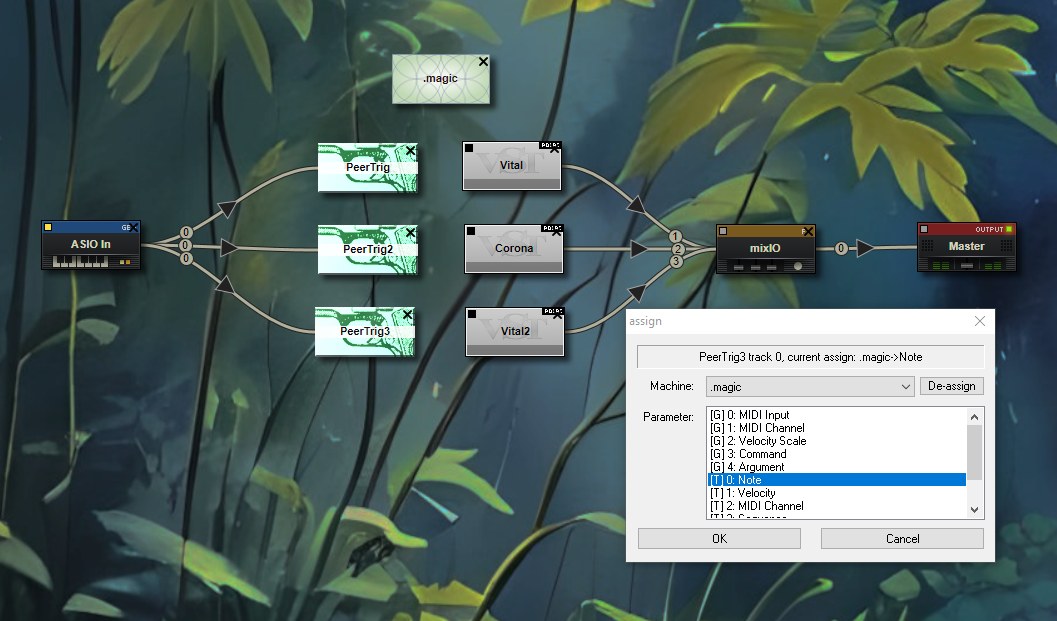Image resolution: width=1057 pixels, height=621 pixels.
Task: Click the X icon on the Vital2 machine
Action: pyautogui.click(x=557, y=315)
